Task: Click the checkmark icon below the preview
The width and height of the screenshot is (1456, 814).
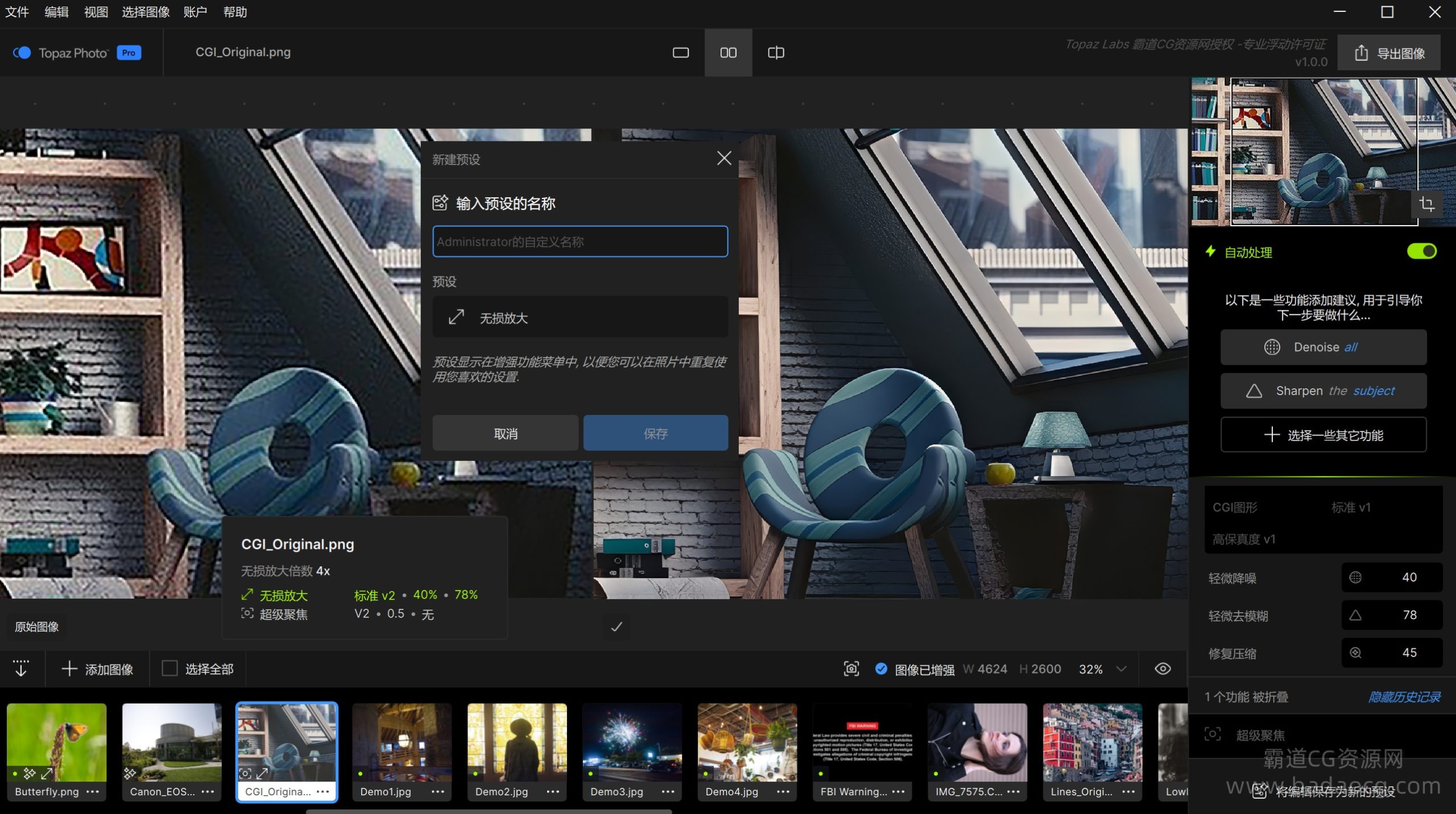Action: click(616, 627)
